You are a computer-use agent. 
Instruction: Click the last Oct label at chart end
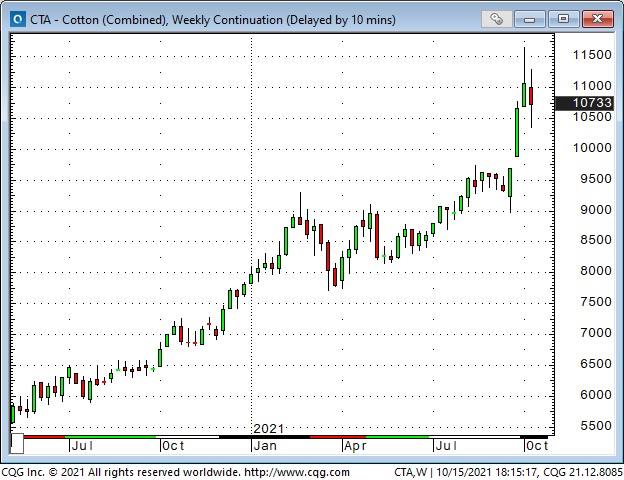pos(537,446)
